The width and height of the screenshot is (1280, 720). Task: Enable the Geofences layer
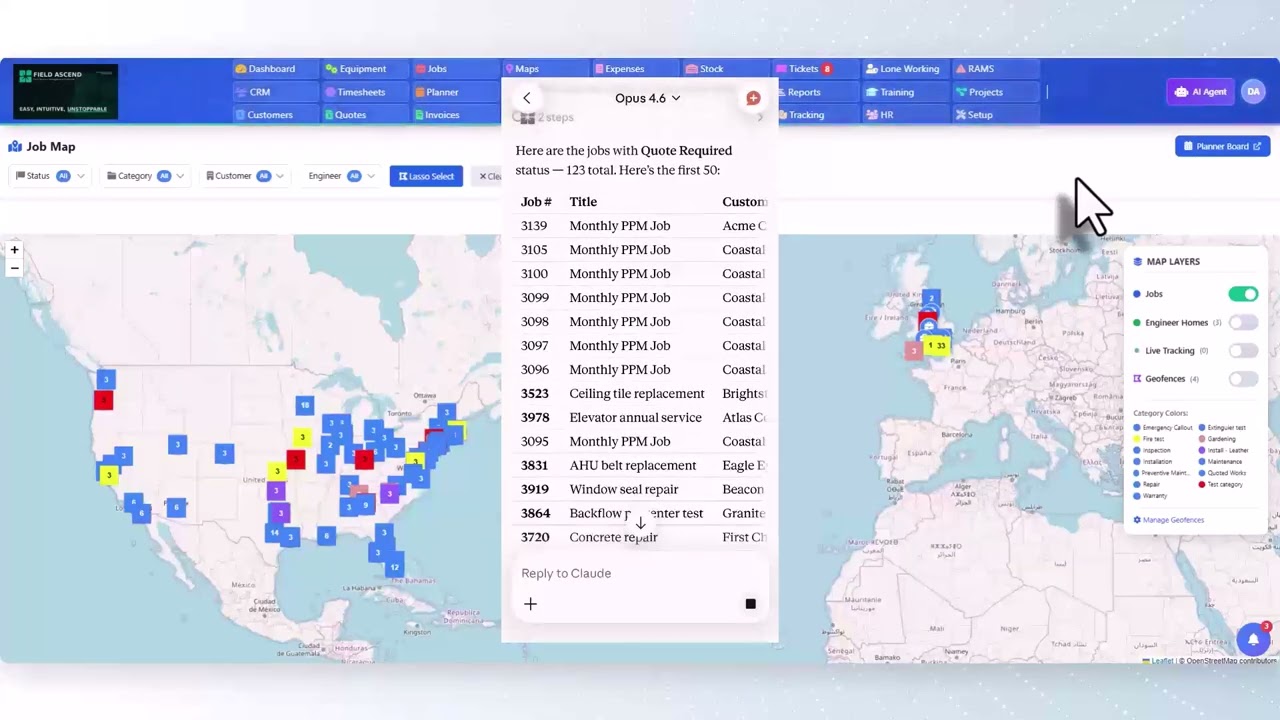1243,379
